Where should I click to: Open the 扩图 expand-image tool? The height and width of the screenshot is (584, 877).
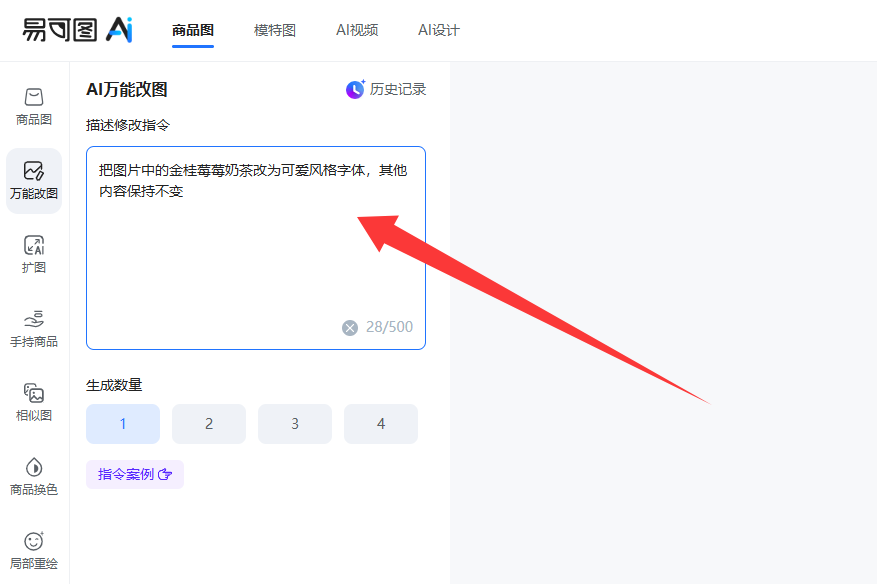[x=34, y=255]
